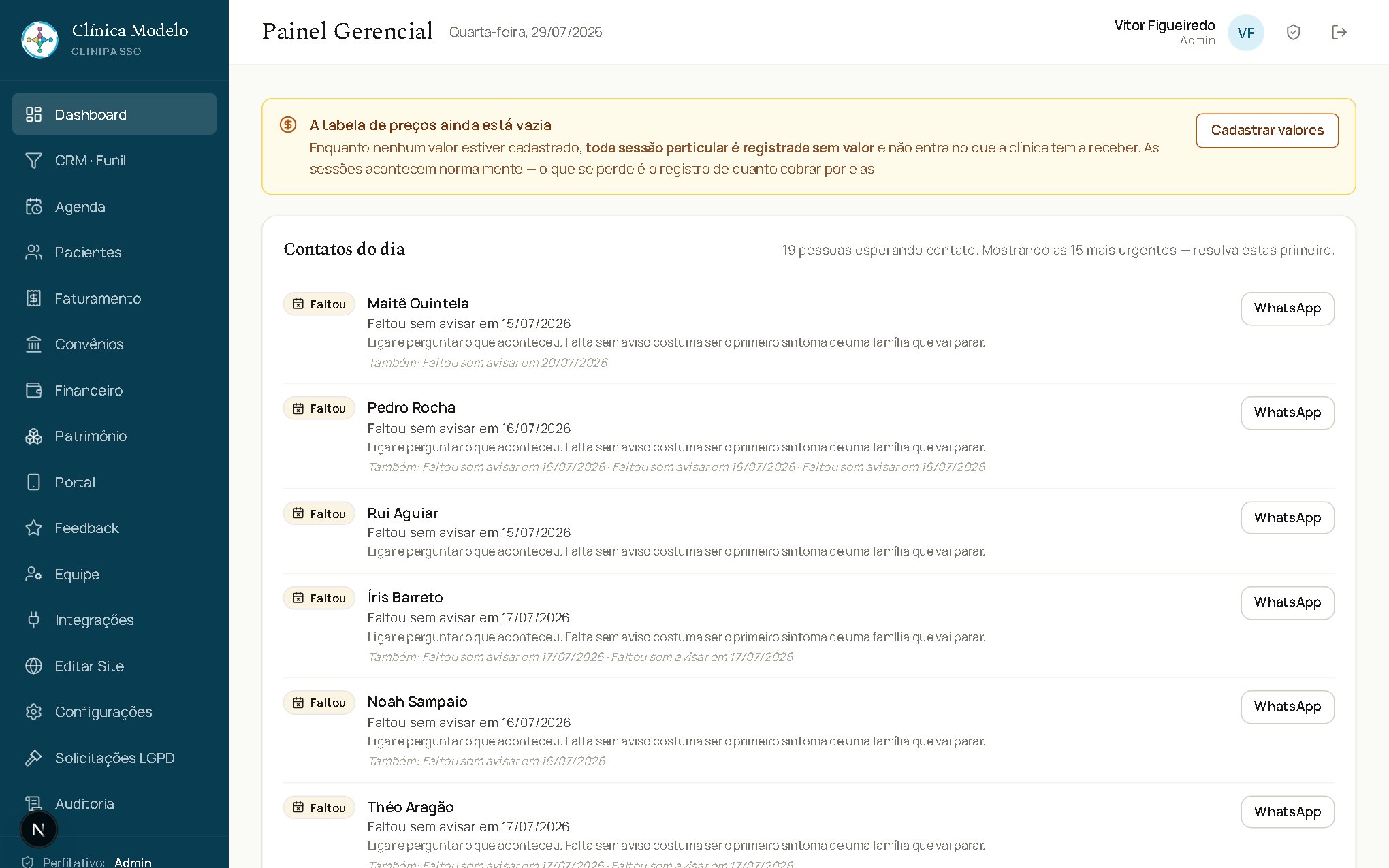The image size is (1389, 868).
Task: Click the Cadastrar valores button
Action: pos(1267,130)
